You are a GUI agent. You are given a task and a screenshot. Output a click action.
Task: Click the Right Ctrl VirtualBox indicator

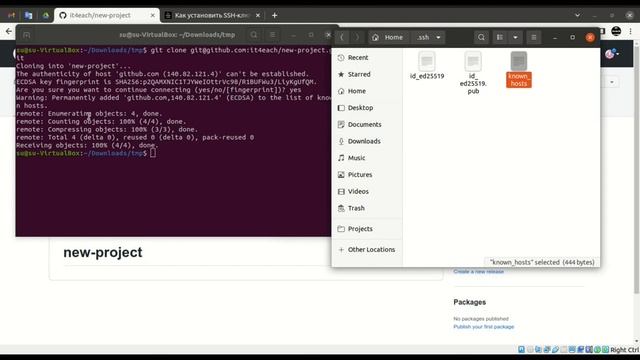(624, 350)
